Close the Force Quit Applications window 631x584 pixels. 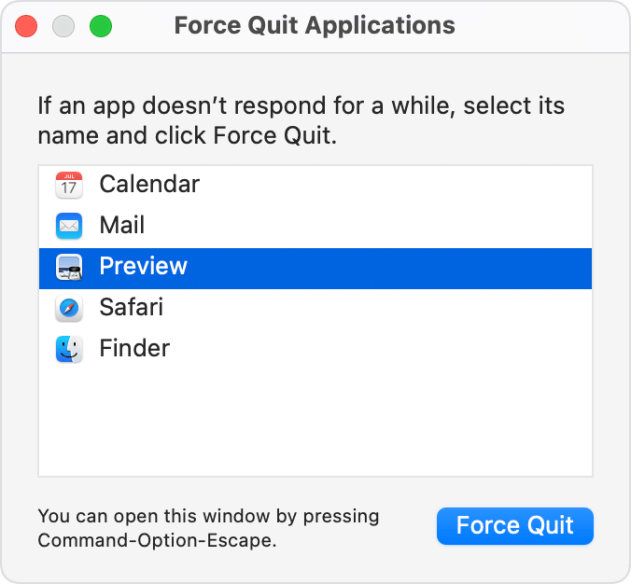click(26, 26)
